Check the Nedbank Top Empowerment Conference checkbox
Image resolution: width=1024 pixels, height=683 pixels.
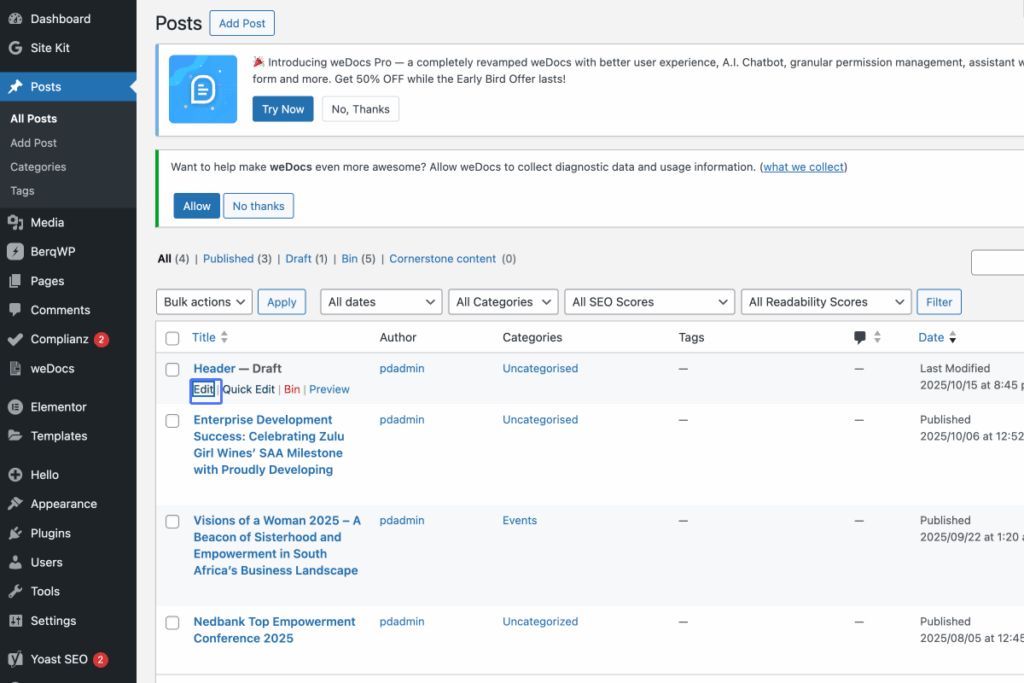click(x=172, y=623)
